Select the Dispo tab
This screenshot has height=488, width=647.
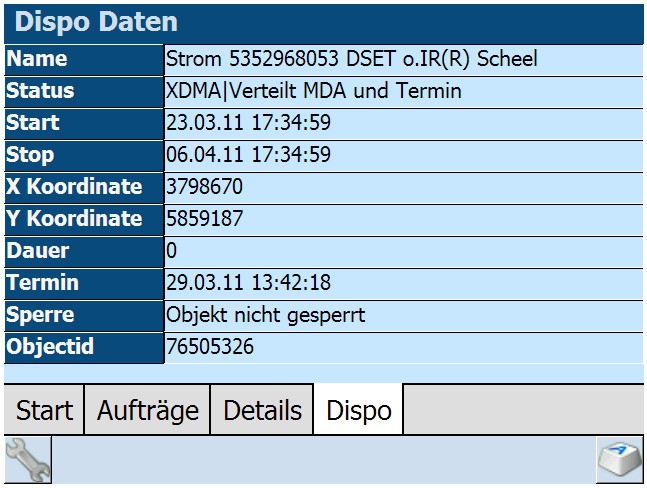tap(359, 410)
